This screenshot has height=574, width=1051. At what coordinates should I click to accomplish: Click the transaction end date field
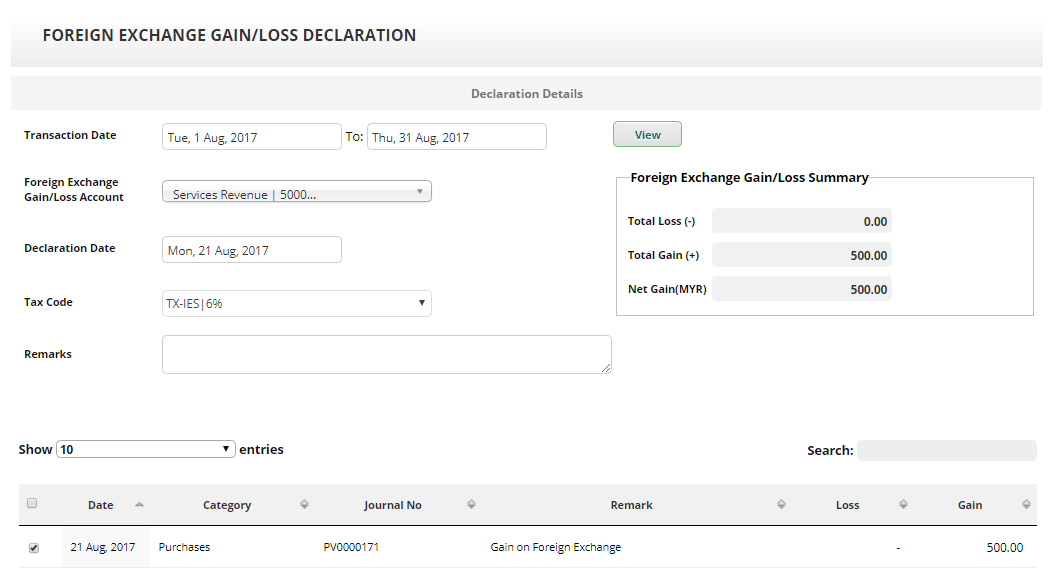click(456, 137)
